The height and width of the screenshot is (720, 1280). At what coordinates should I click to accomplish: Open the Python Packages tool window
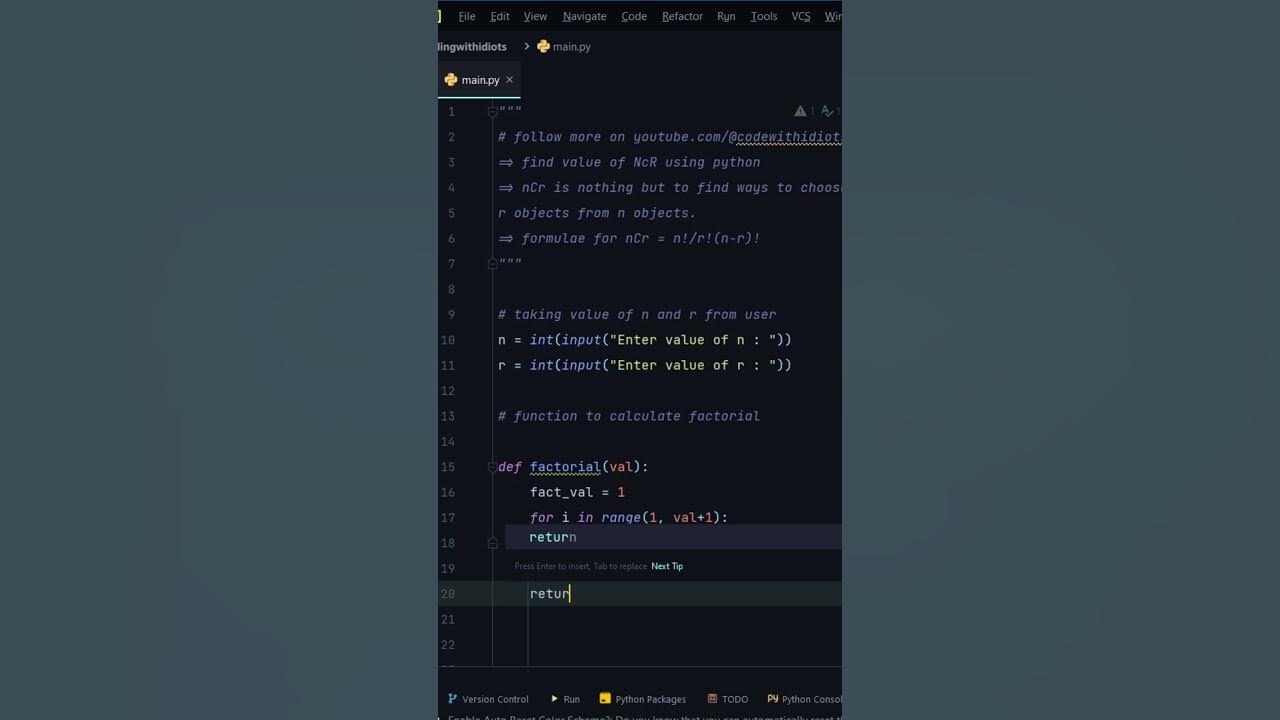pyautogui.click(x=642, y=699)
